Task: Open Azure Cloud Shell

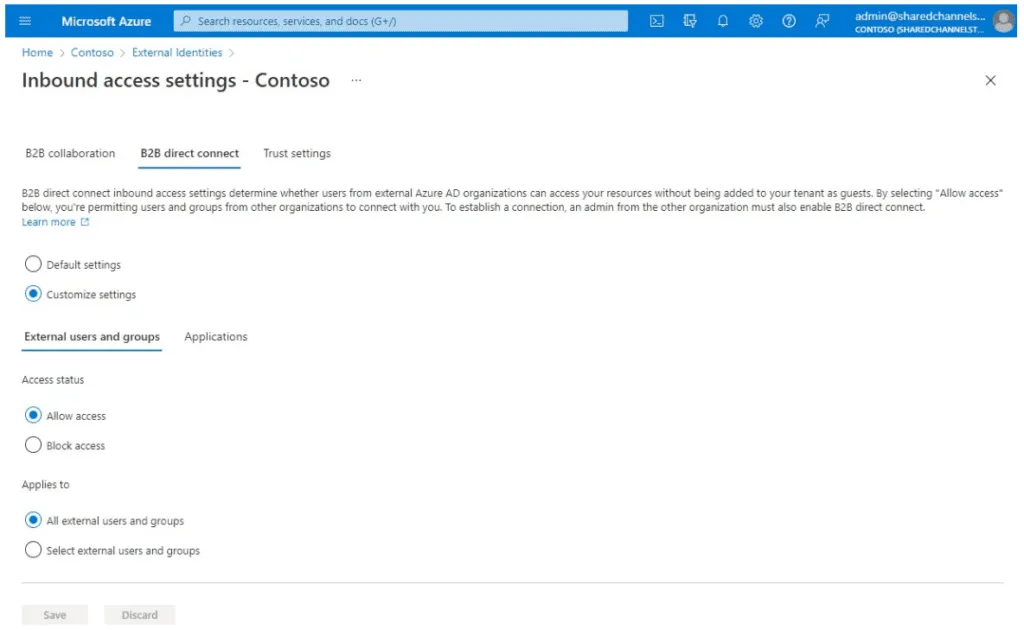Action: (x=657, y=20)
